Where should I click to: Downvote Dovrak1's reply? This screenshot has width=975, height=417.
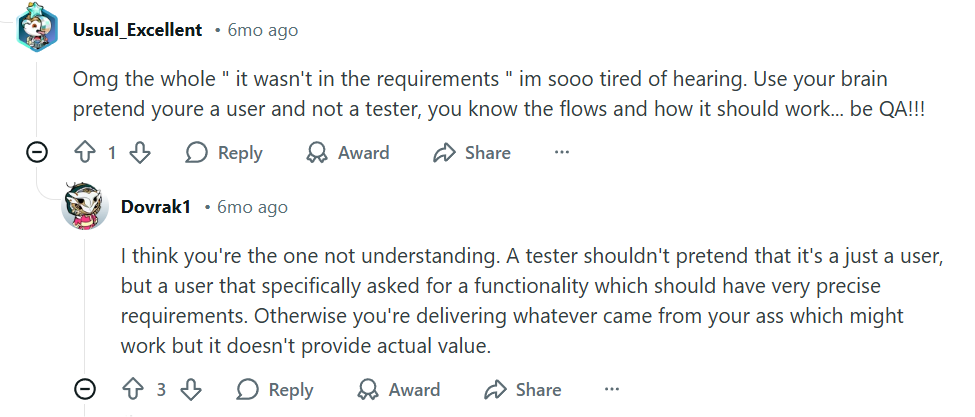[x=191, y=390]
